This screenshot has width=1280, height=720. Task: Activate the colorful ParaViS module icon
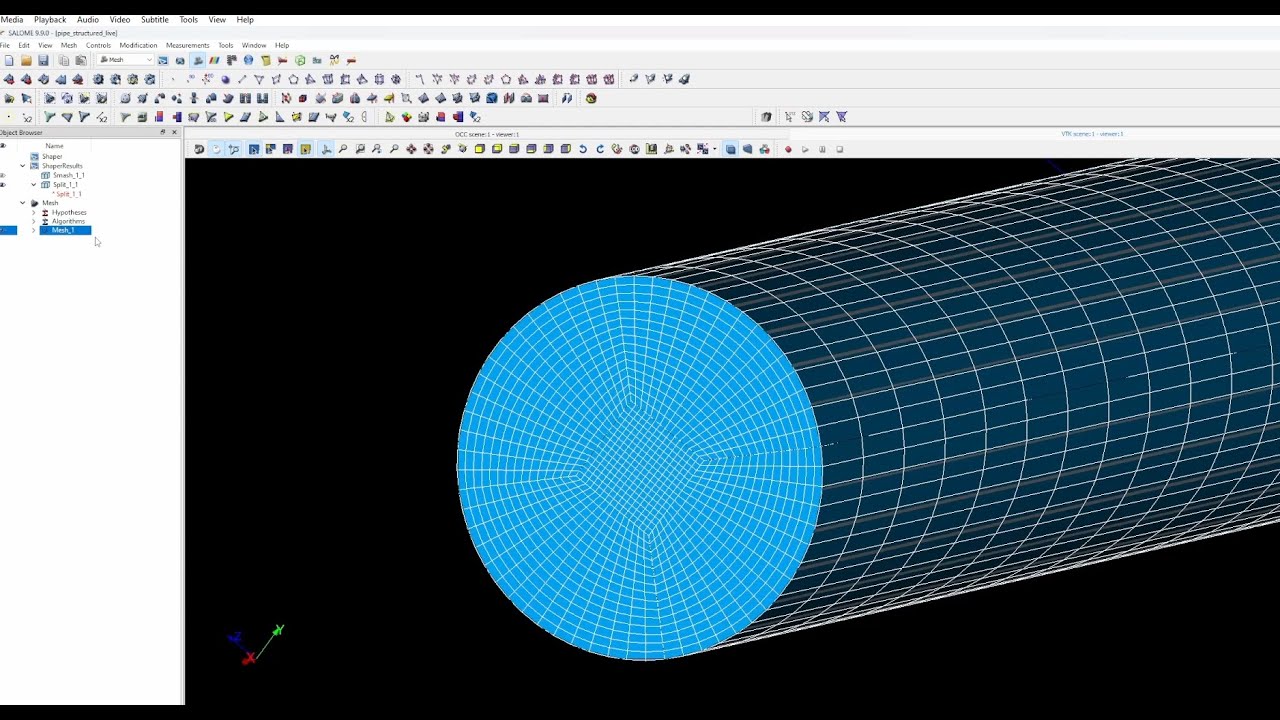pyautogui.click(x=214, y=60)
